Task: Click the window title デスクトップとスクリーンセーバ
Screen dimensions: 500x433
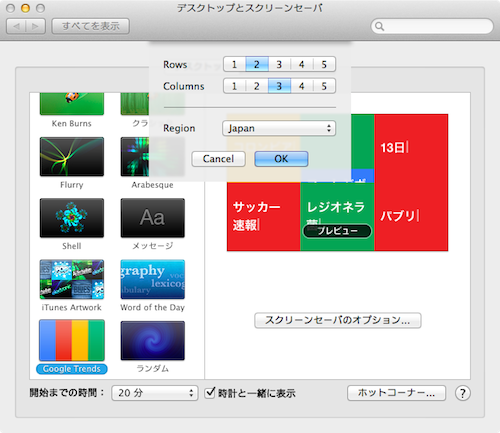Action: click(250, 8)
